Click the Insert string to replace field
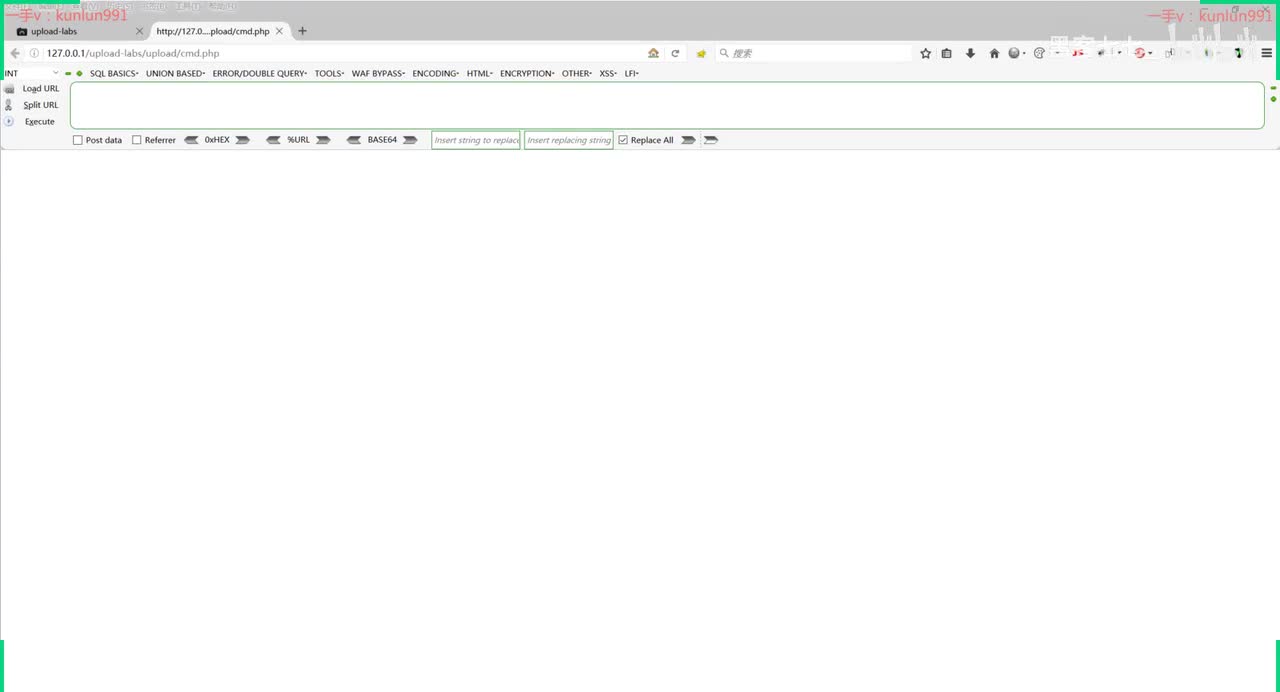The image size is (1280, 692). point(476,140)
